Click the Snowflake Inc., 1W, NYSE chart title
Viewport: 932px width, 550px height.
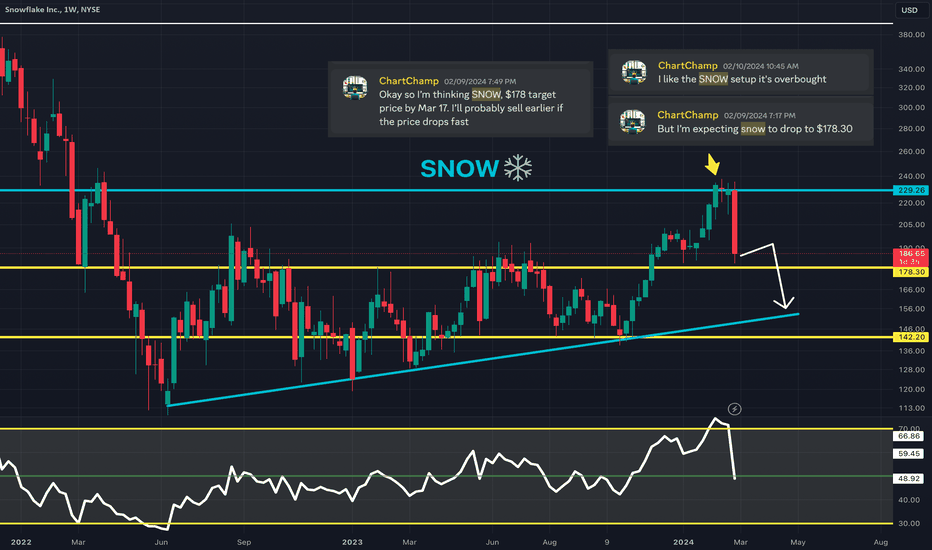(x=52, y=10)
